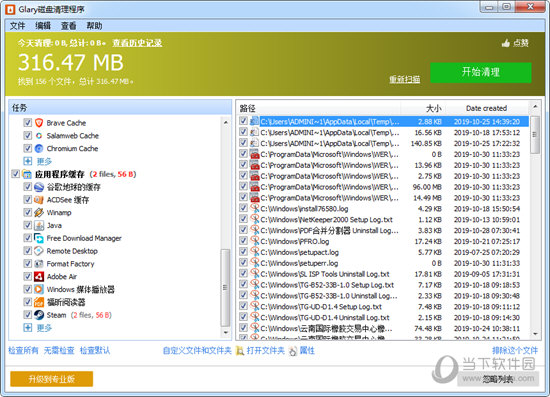The height and width of the screenshot is (397, 550).
Task: Click the Adobe Air icon
Action: pos(39,276)
